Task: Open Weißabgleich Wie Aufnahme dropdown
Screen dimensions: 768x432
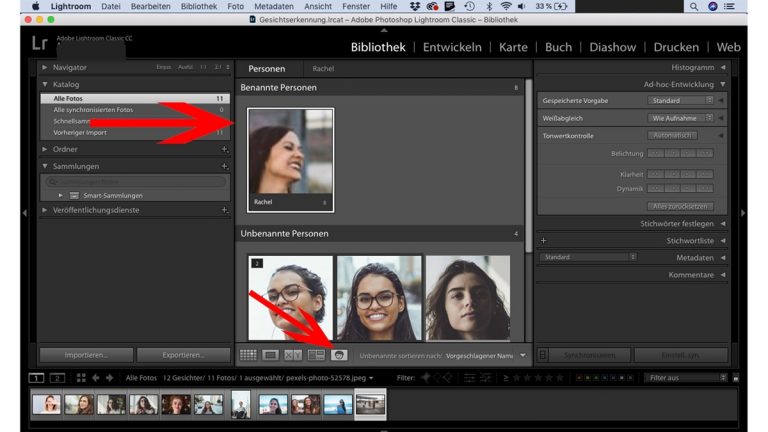Action: click(680, 118)
